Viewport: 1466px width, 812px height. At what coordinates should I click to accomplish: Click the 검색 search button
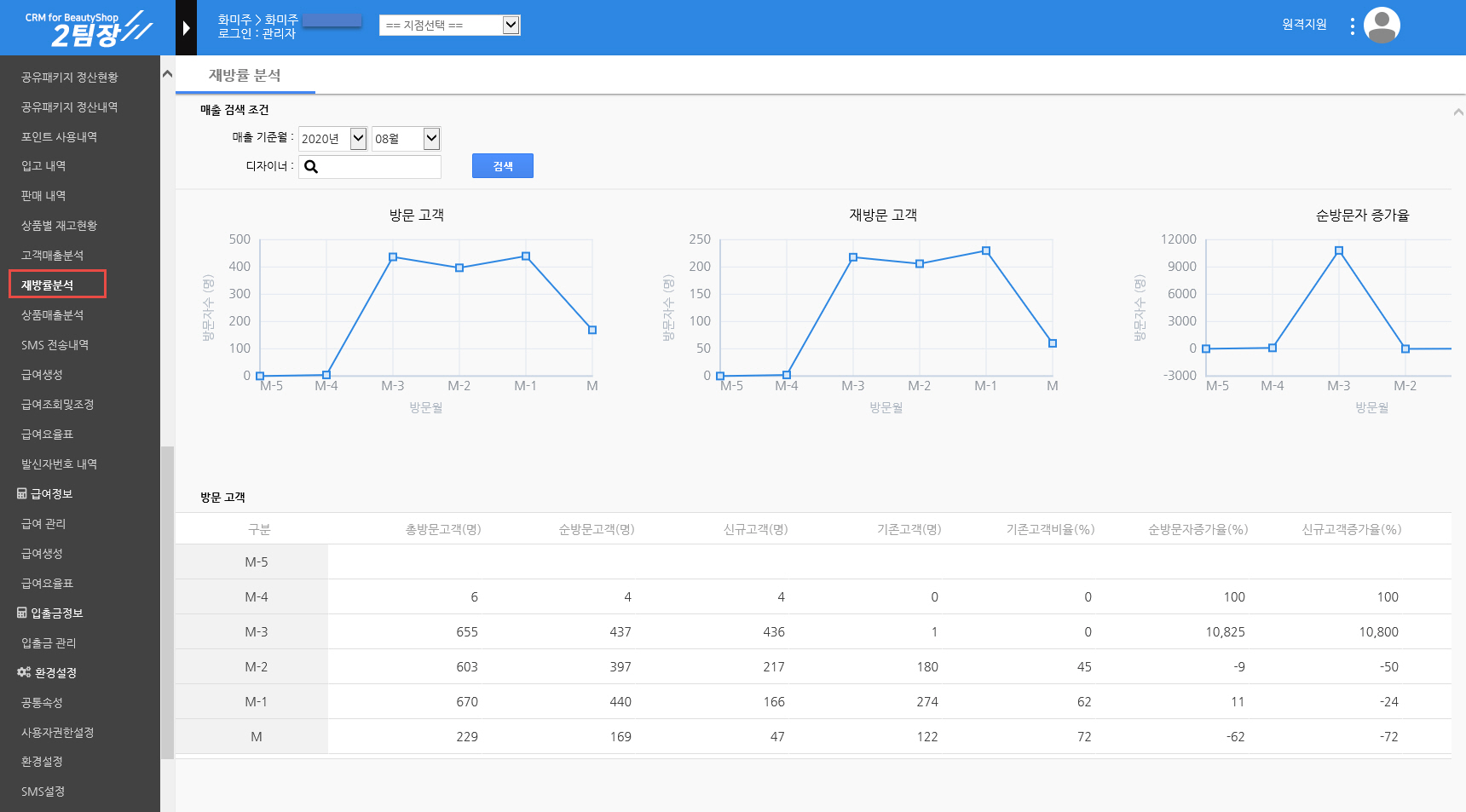coord(503,166)
